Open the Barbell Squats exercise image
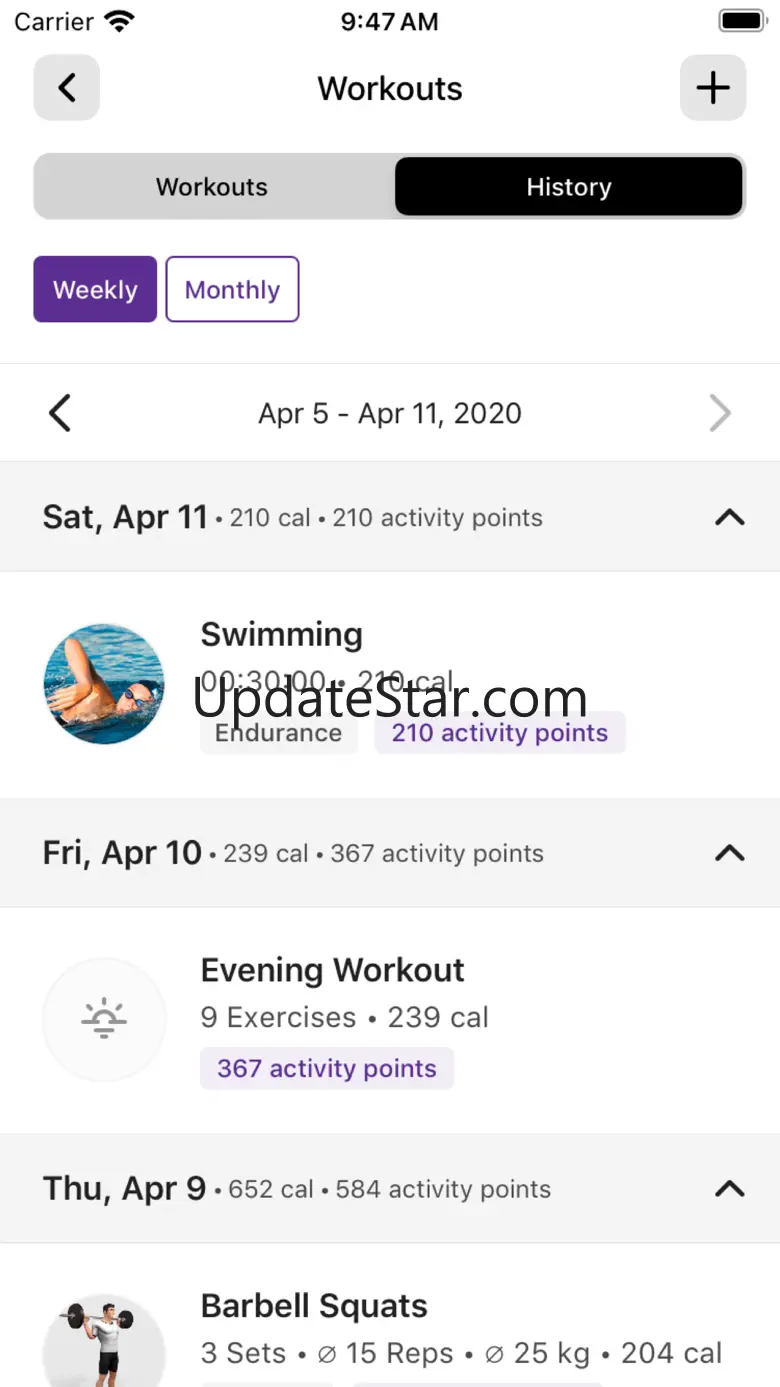Viewport: 780px width, 1387px height. point(104,1340)
